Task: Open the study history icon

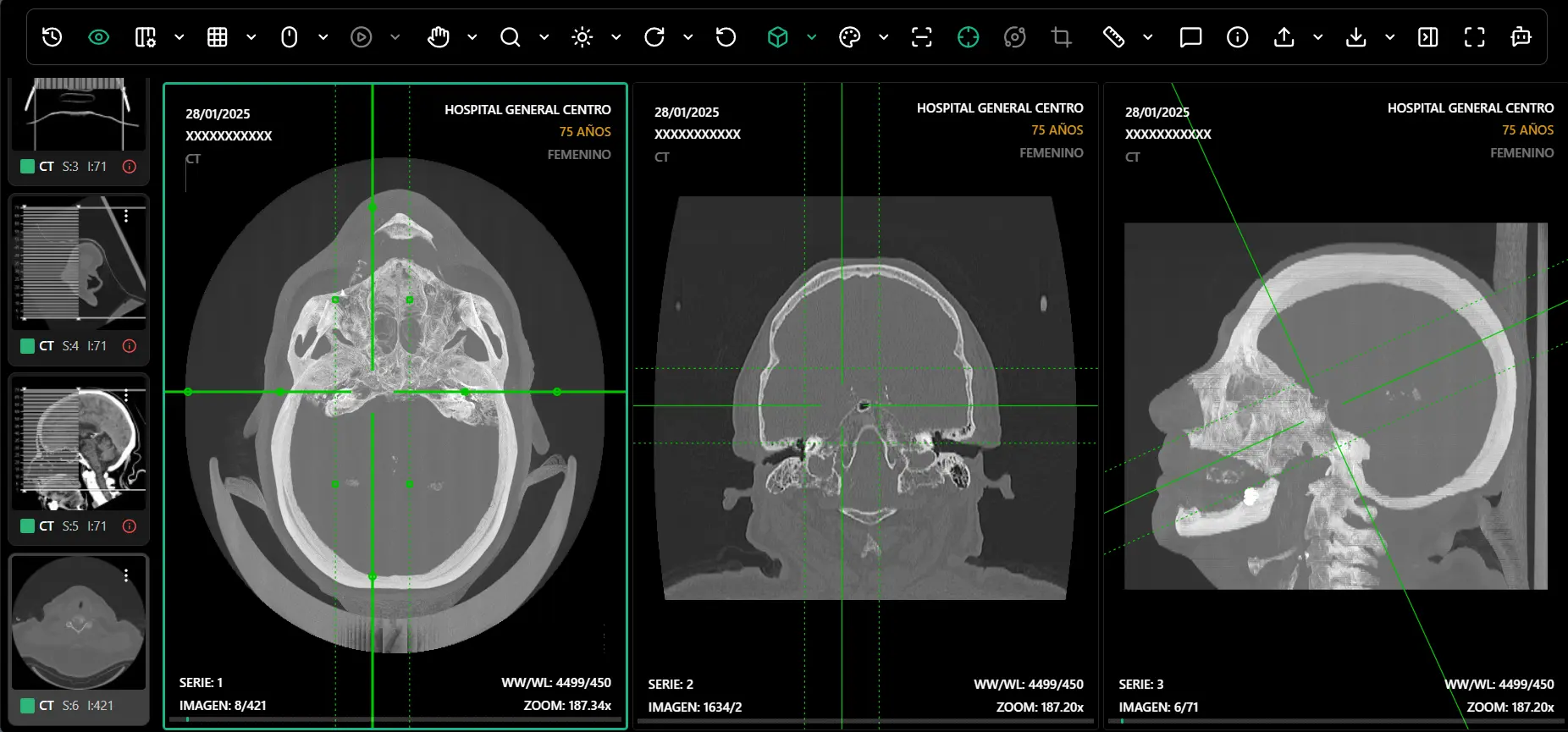Action: pyautogui.click(x=52, y=37)
